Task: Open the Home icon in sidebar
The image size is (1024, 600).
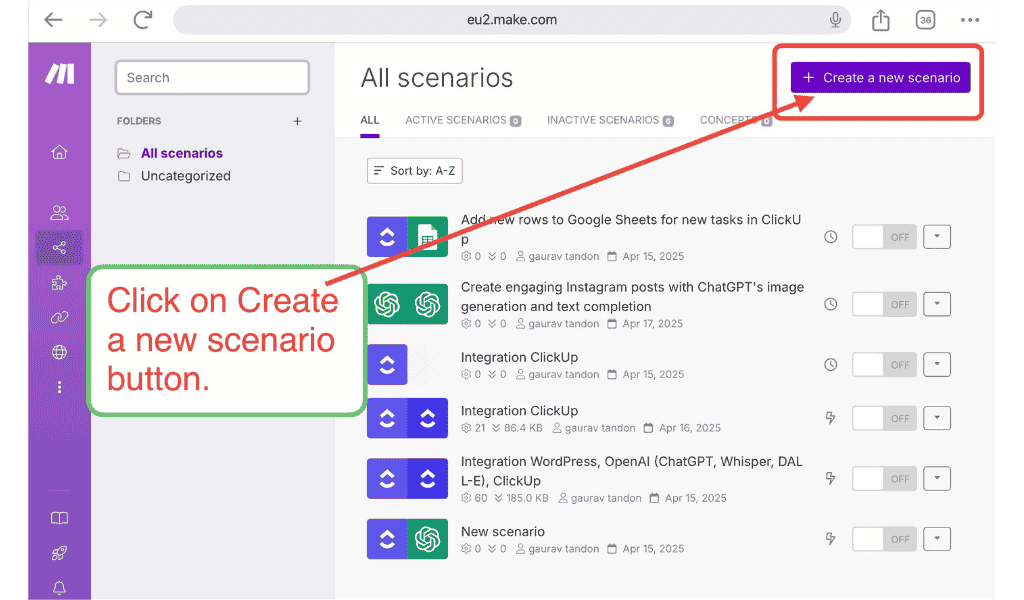Action: (59, 152)
